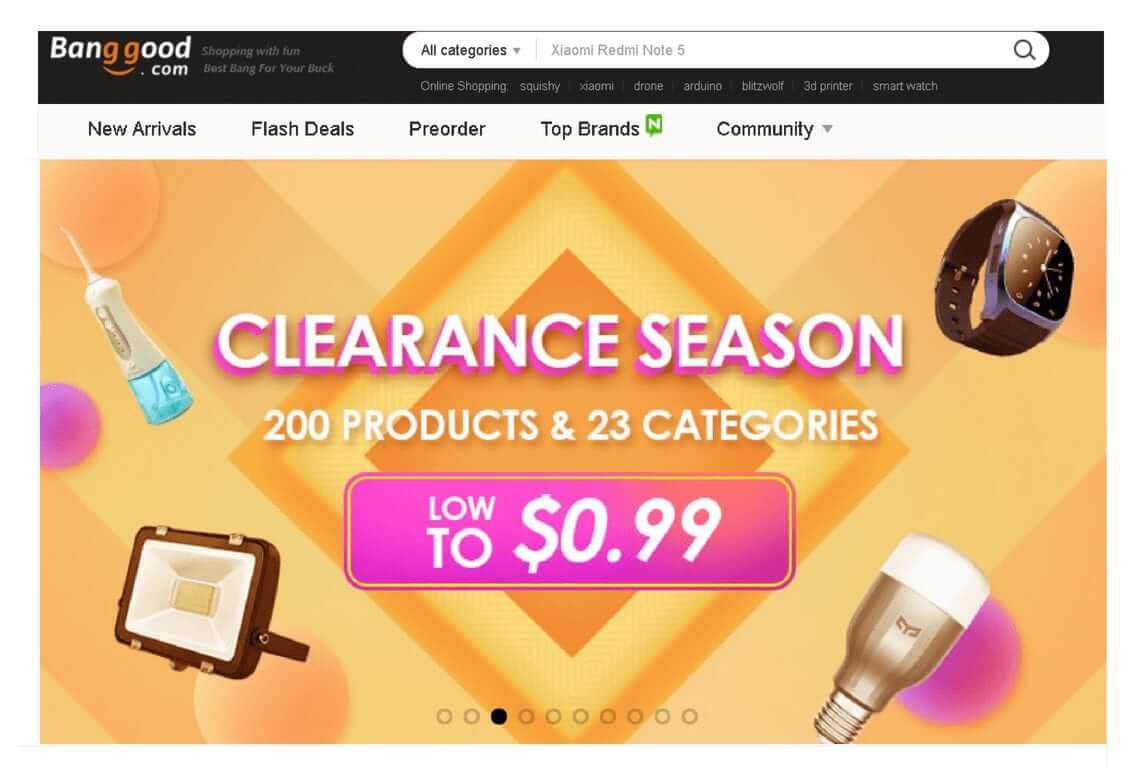Open the All categories dropdown

tap(470, 50)
